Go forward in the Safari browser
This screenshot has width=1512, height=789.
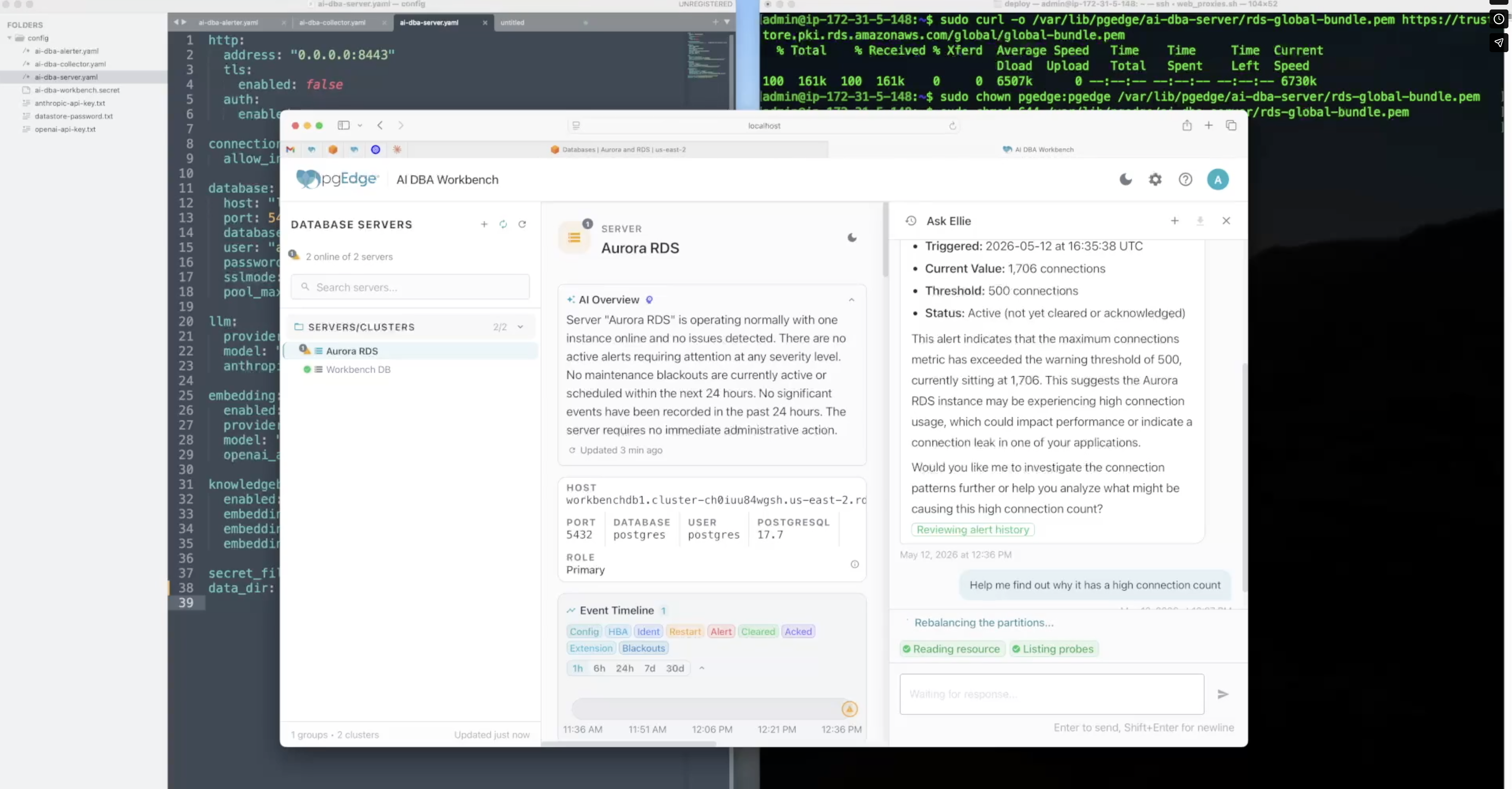(x=401, y=125)
